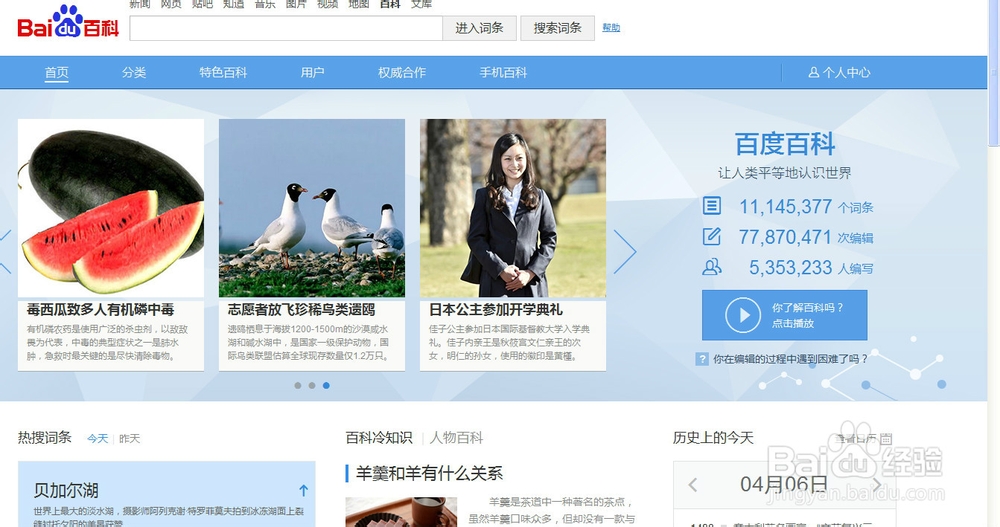Open the 帮助 help link
This screenshot has height=527, width=1000.
pos(611,27)
